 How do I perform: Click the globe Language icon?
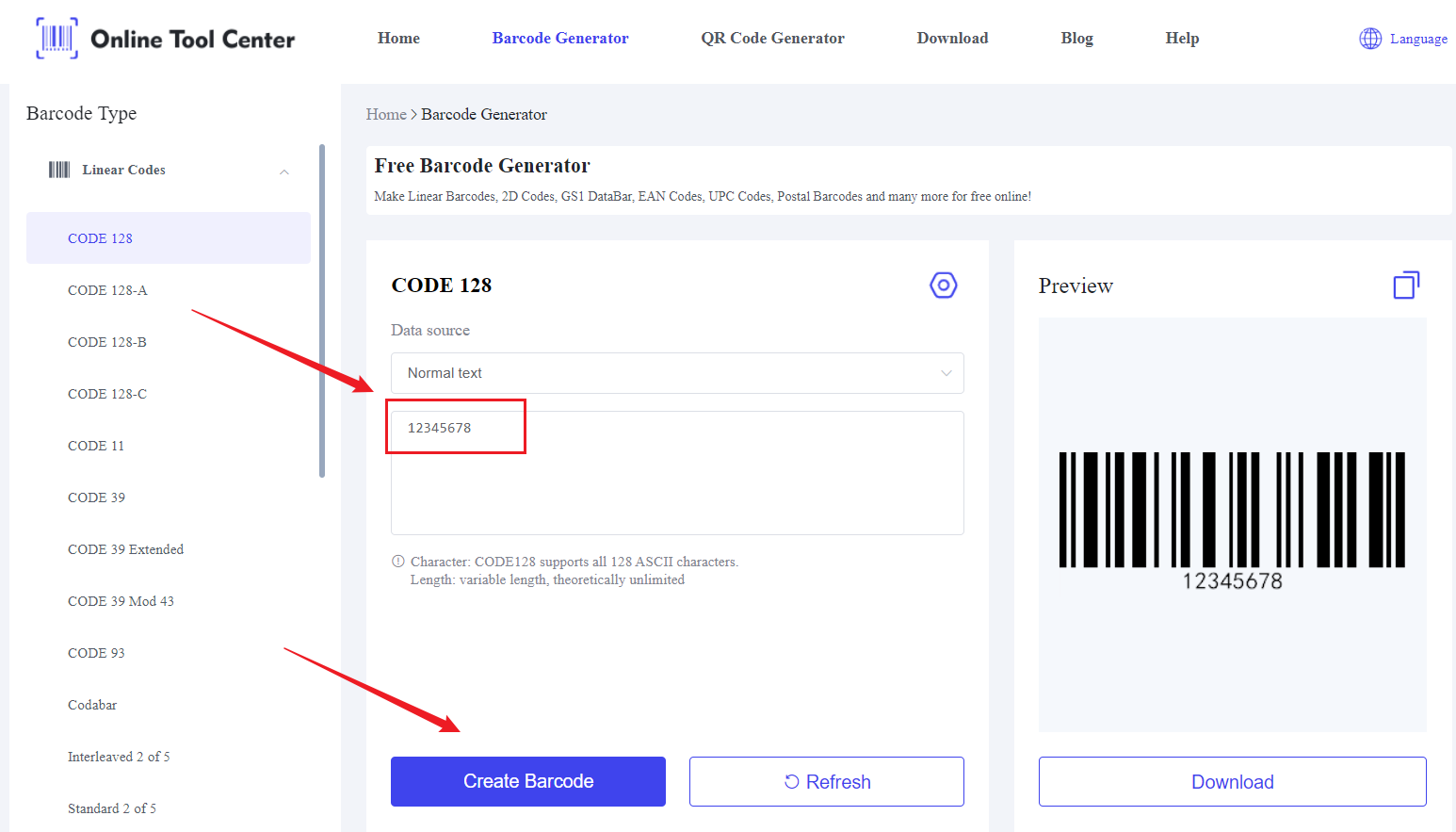pos(1370,39)
